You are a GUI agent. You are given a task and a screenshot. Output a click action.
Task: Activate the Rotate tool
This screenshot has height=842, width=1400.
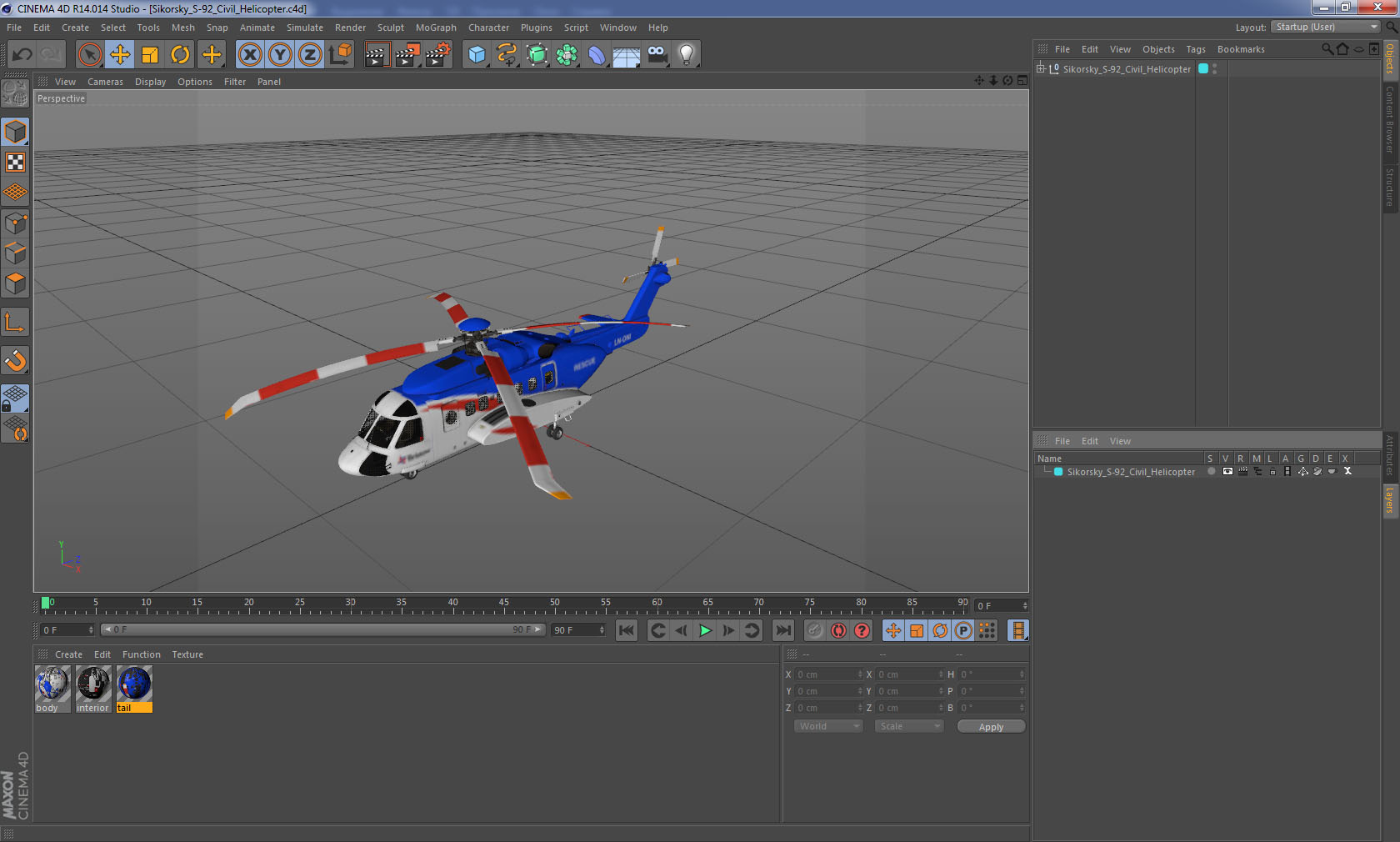181,55
